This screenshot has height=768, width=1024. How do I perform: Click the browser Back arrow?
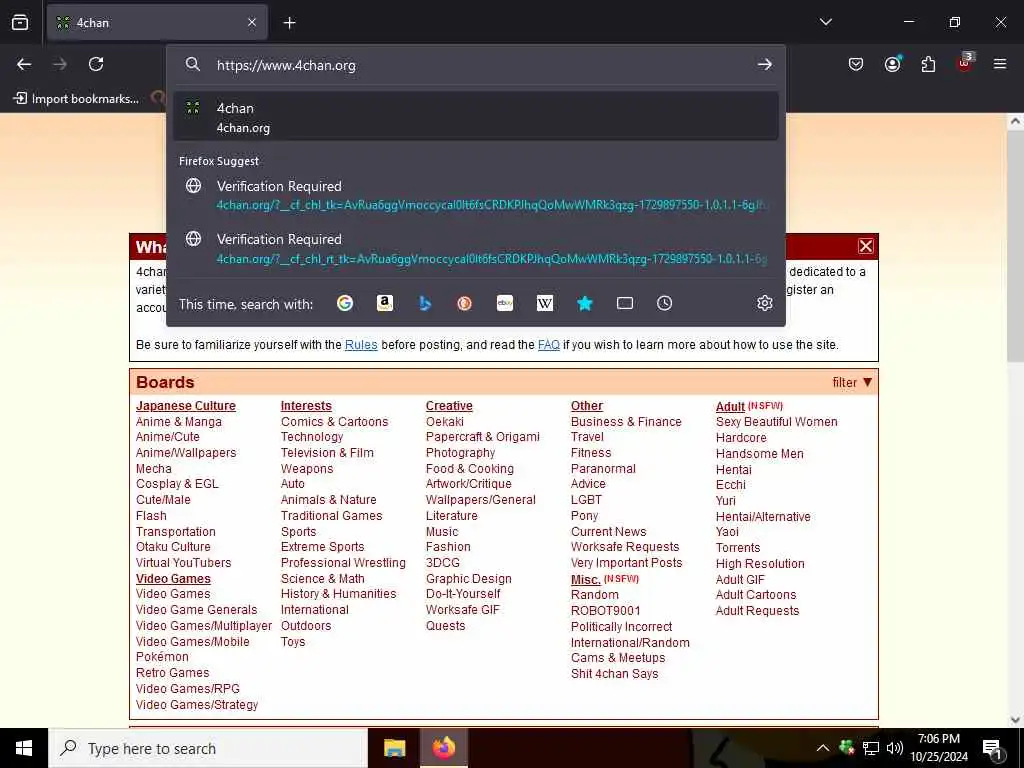tap(24, 64)
